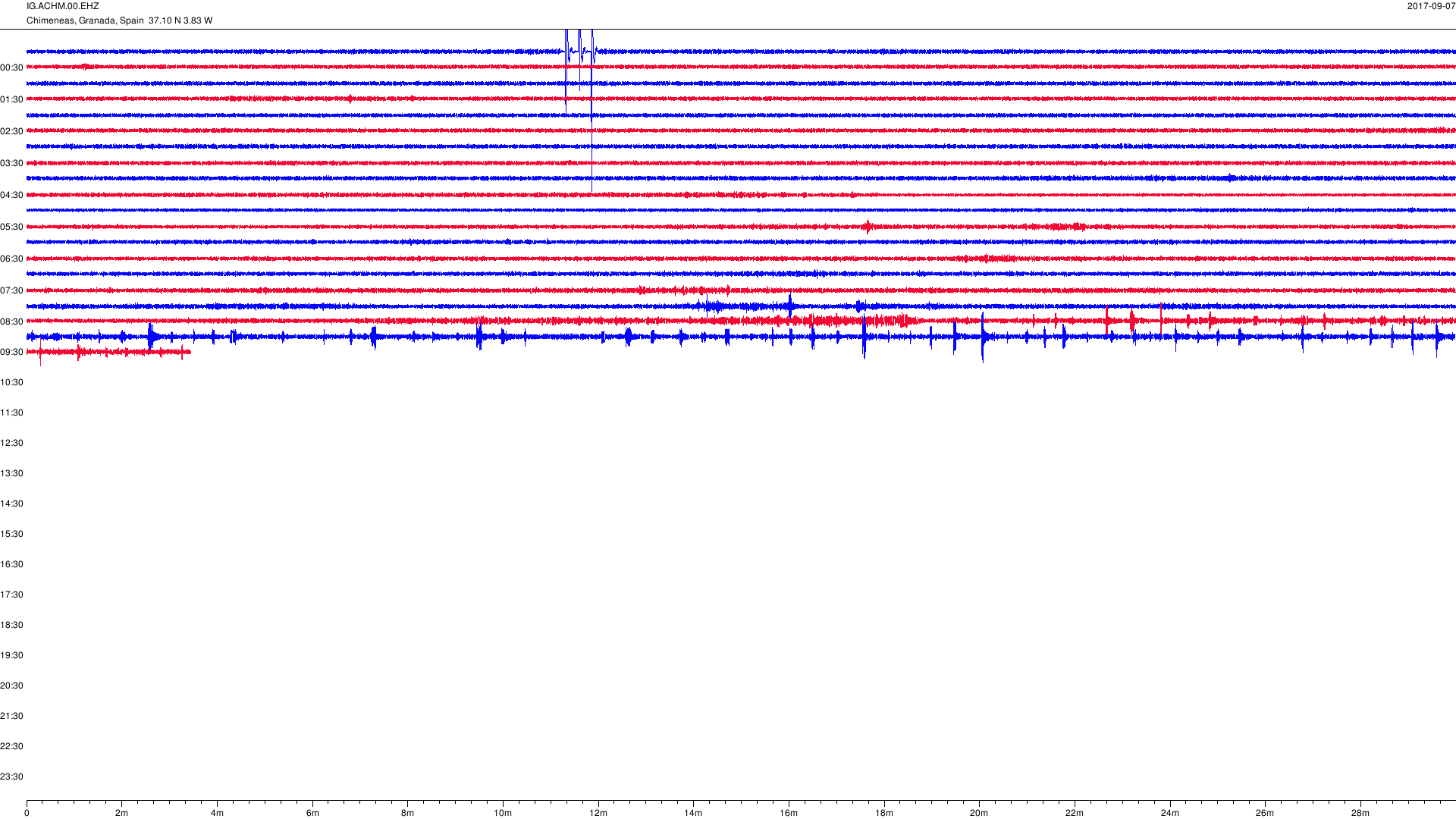Screen dimensions: 1456x819
Task: Select the 09:30 time label
Action: pos(11,352)
